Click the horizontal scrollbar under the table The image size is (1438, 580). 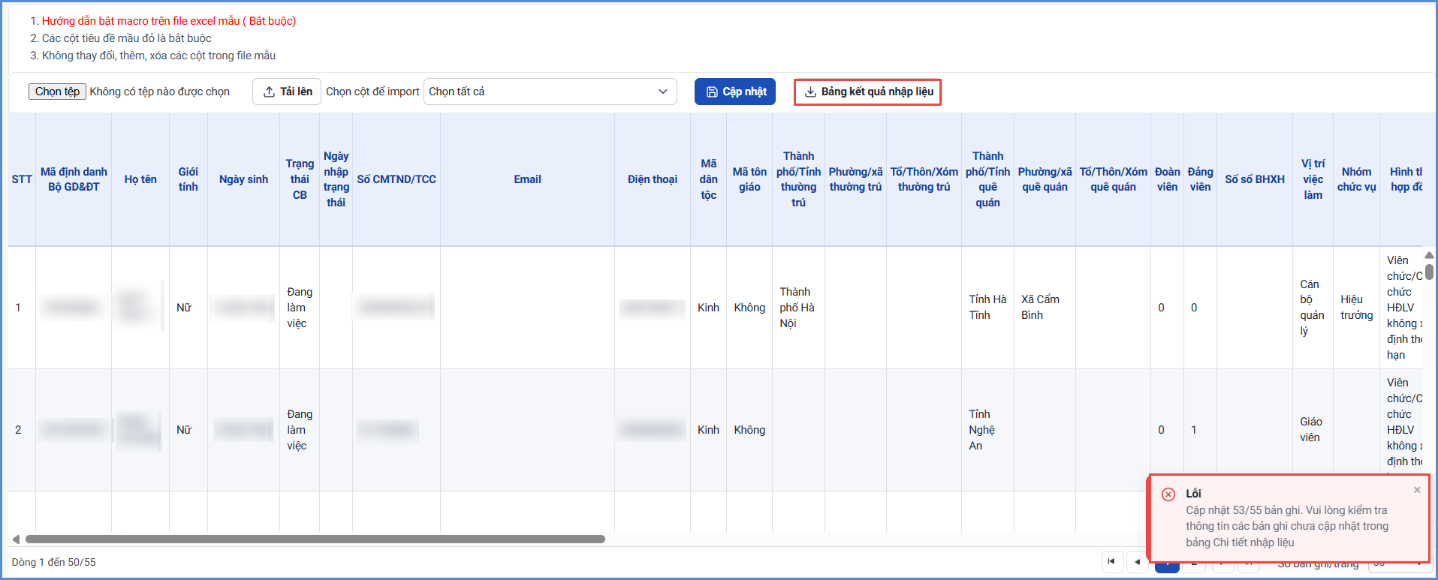click(x=315, y=539)
